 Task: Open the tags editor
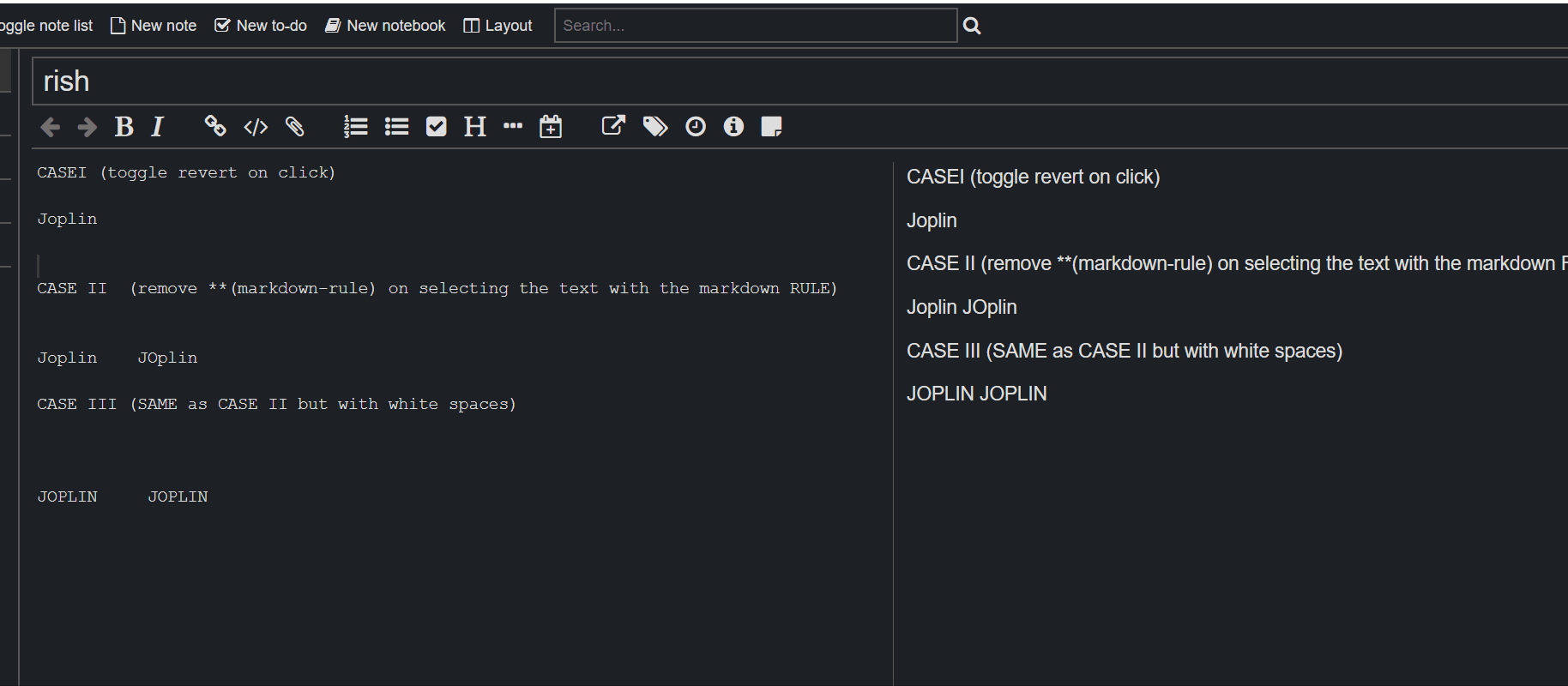pos(655,127)
